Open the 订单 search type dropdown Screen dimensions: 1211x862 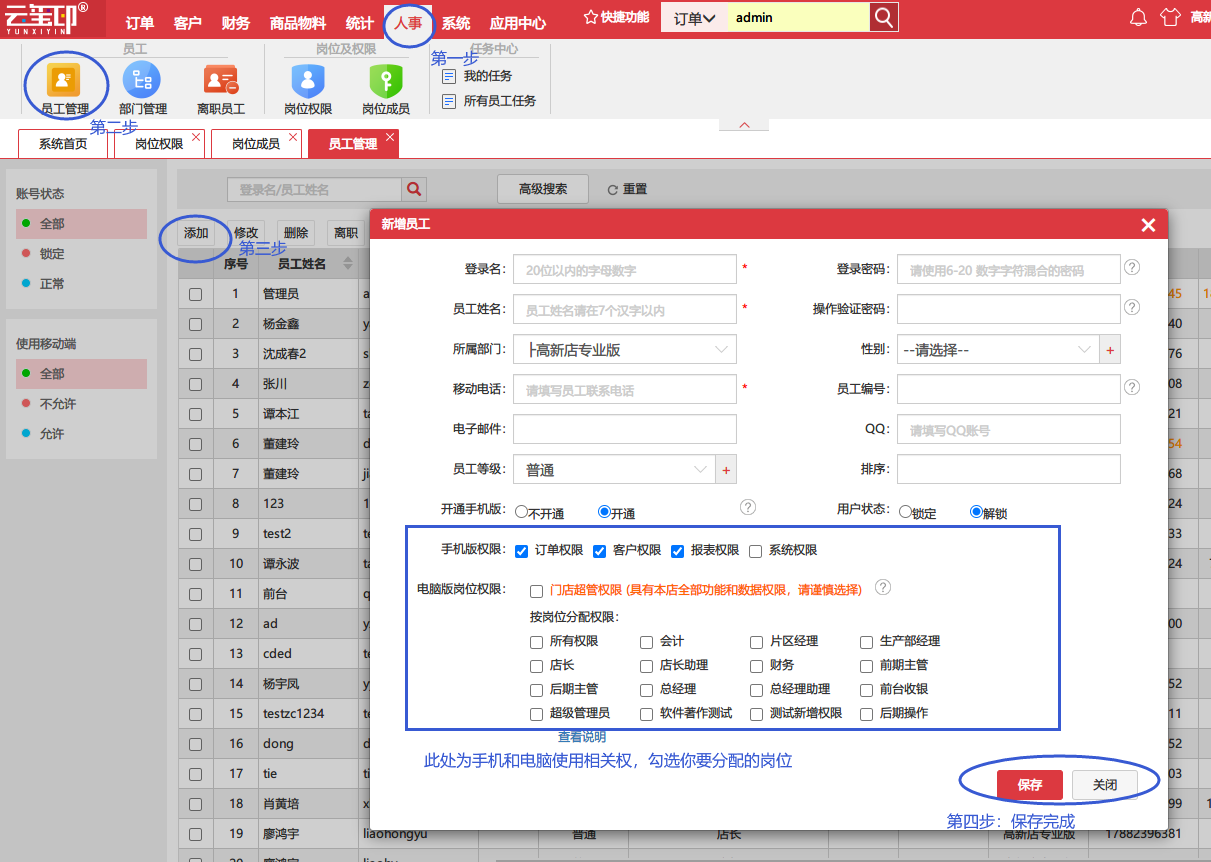(x=694, y=18)
